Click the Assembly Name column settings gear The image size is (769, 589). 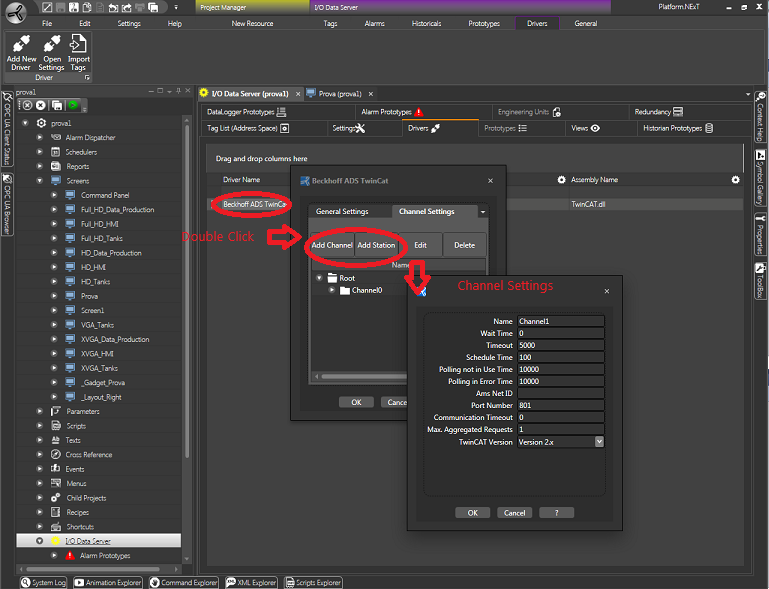tap(735, 180)
